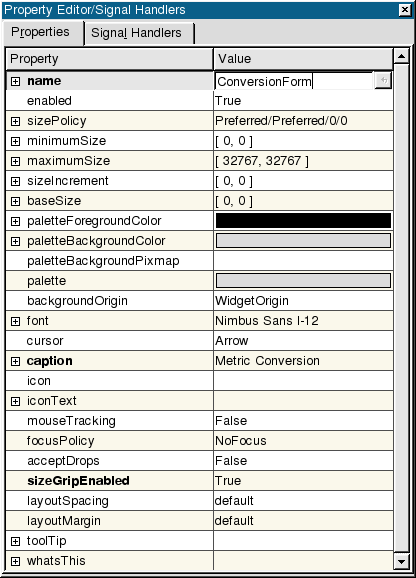Expand the minimumSize property row

click(15, 141)
